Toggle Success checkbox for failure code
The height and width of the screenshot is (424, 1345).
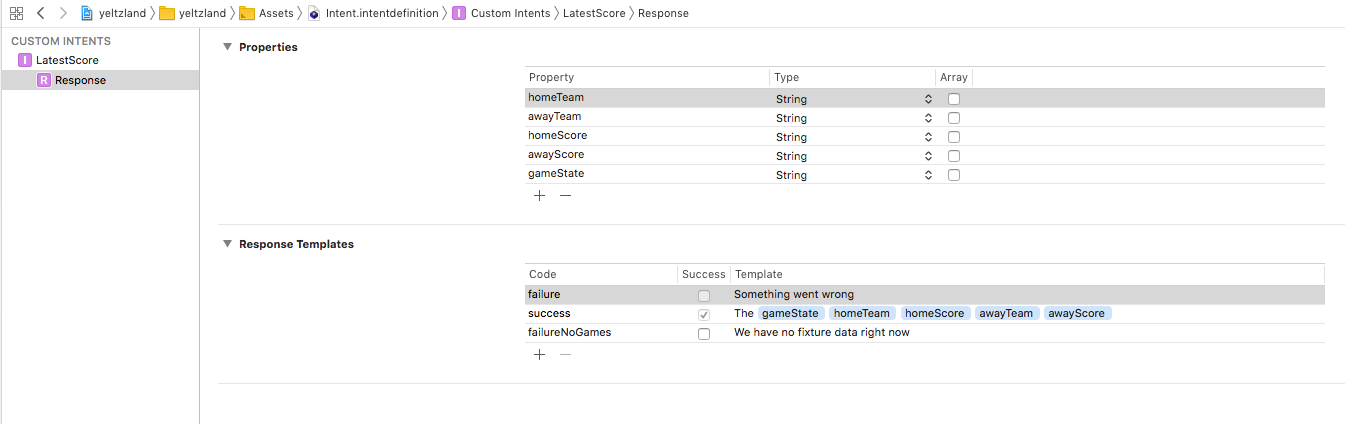point(704,296)
